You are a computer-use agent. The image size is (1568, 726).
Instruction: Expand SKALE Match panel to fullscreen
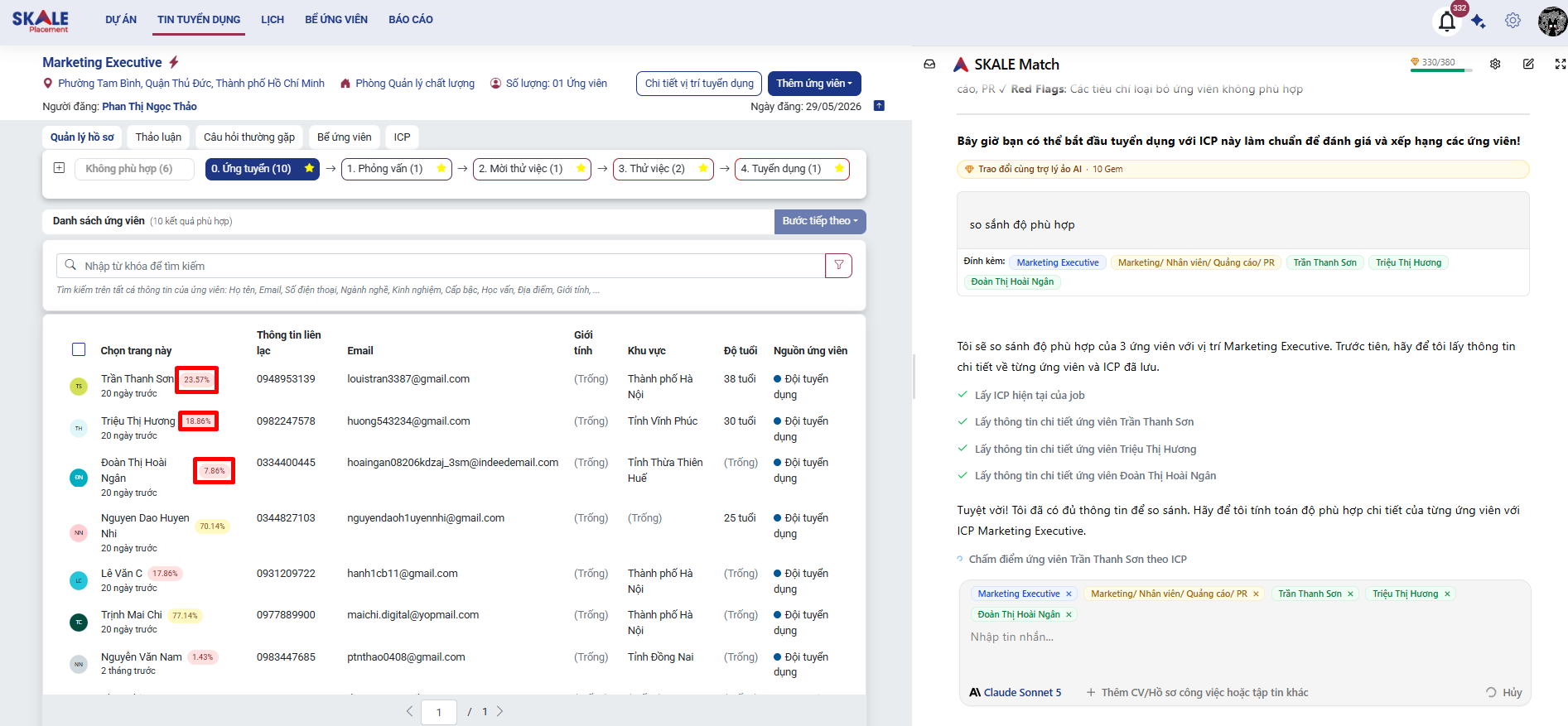tap(1561, 64)
